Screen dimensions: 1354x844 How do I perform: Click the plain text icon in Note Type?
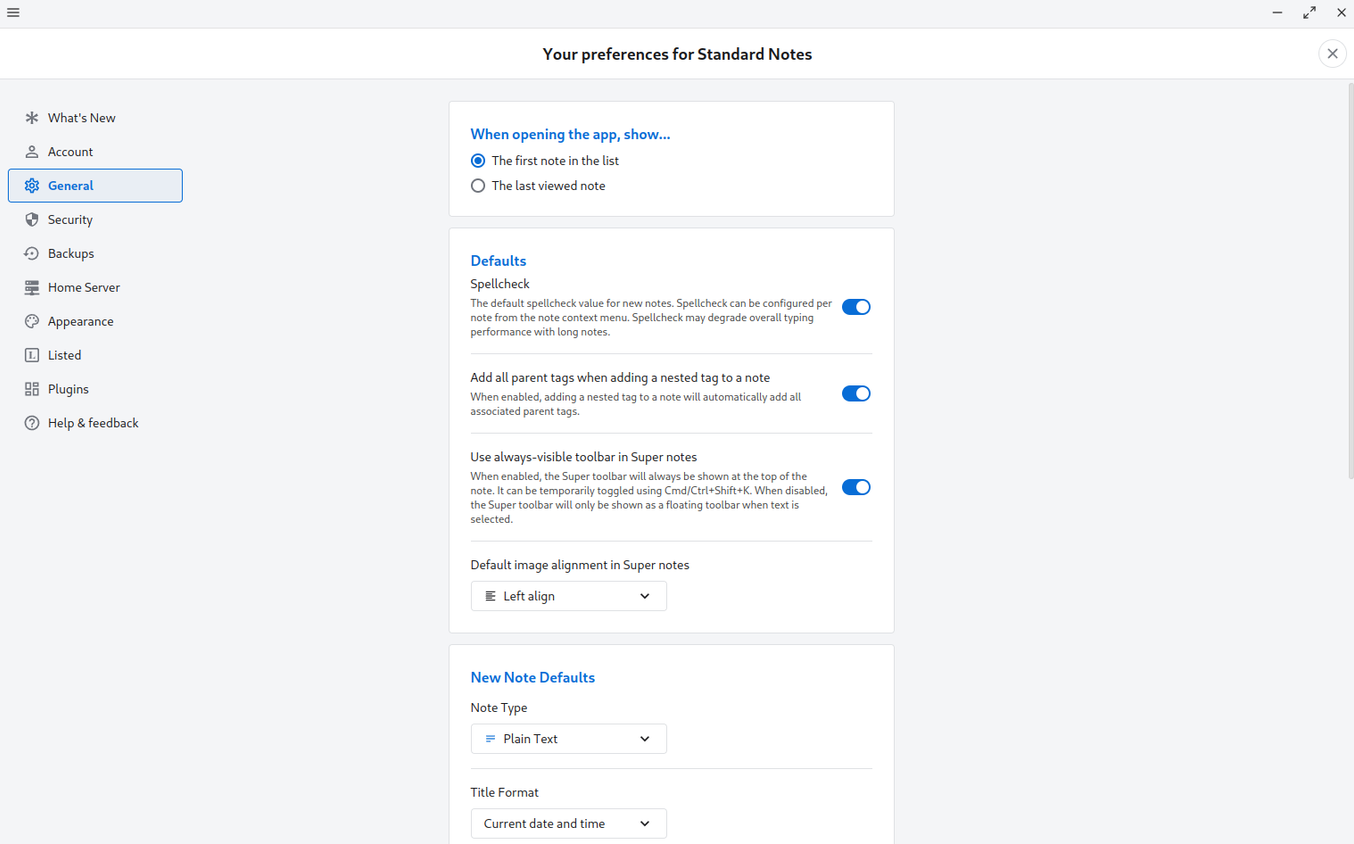tap(490, 739)
